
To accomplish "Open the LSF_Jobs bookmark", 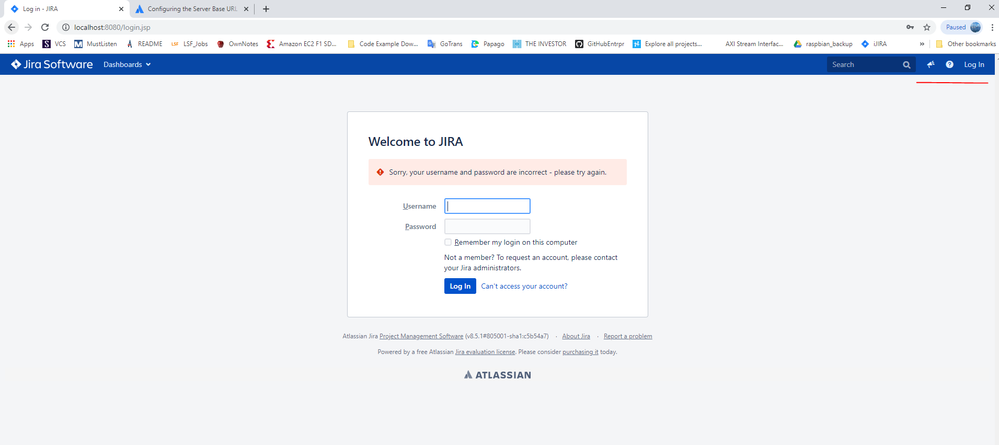I will tap(189, 44).
